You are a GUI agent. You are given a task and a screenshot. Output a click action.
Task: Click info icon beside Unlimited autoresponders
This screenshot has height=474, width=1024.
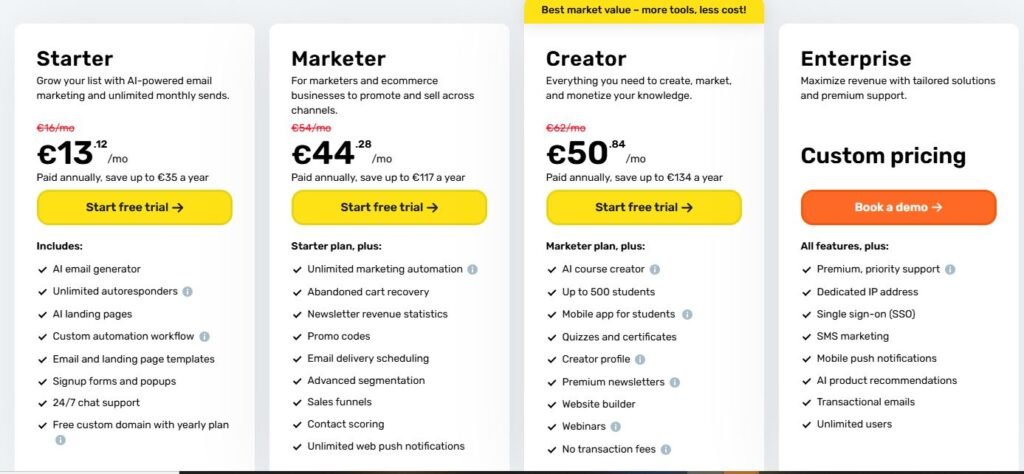187,292
